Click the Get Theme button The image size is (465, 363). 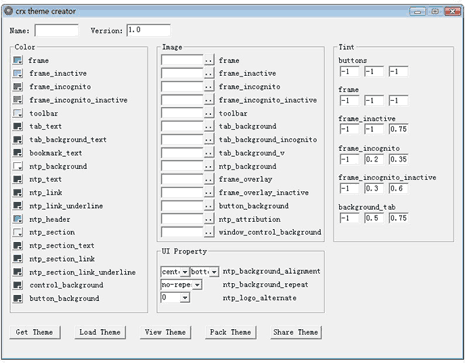[x=35, y=332]
